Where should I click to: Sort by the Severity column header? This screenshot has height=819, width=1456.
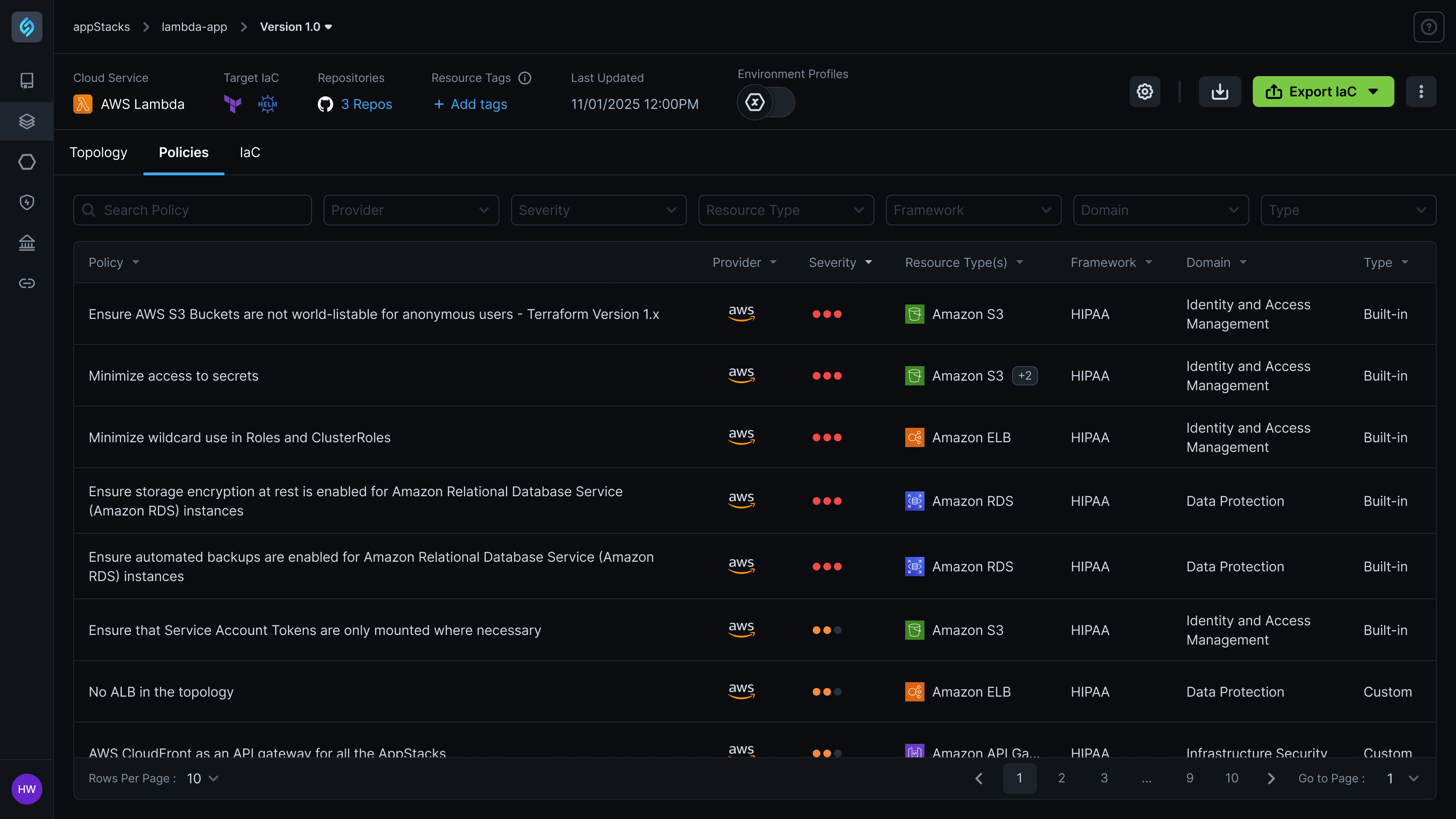[841, 263]
